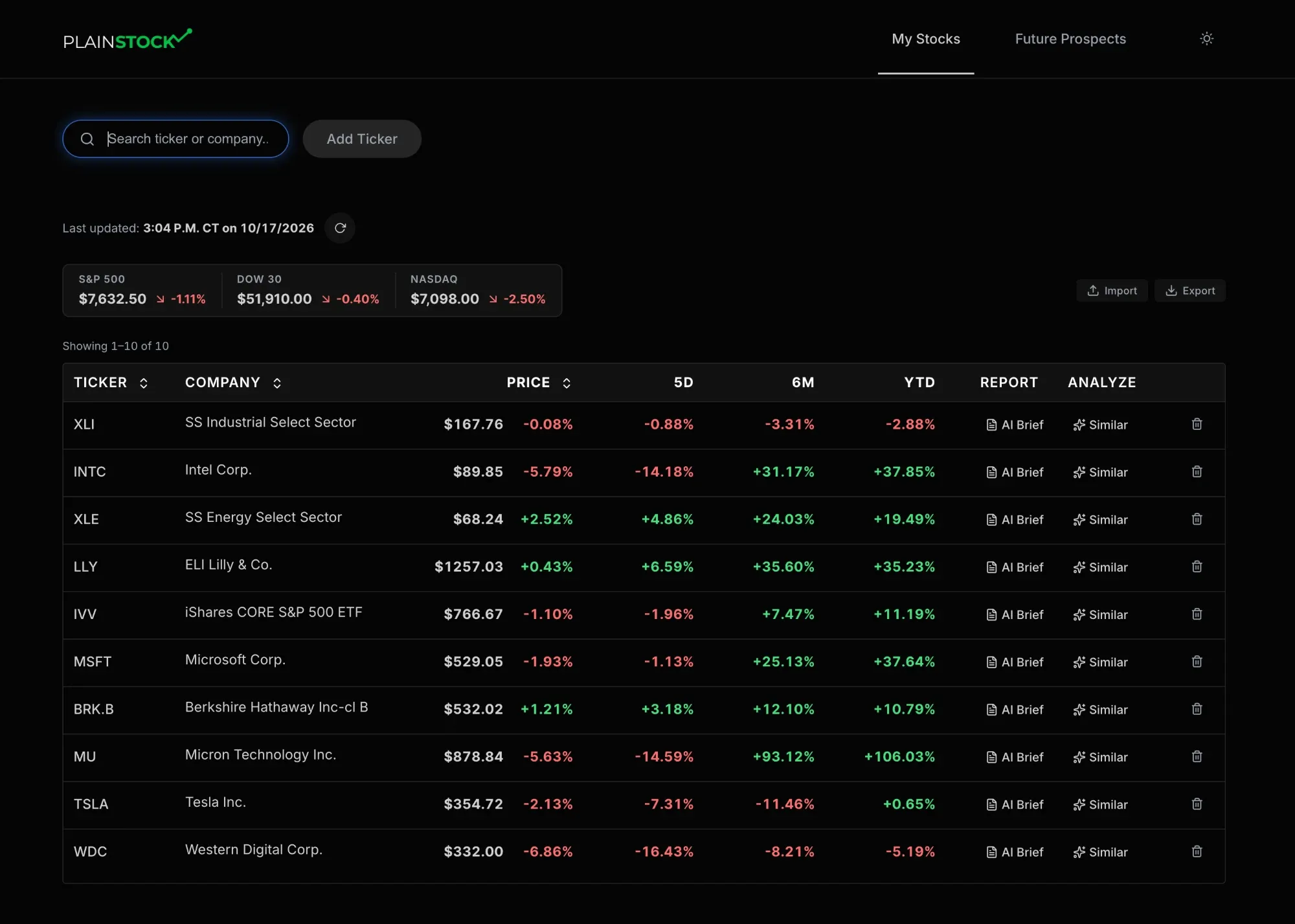The width and height of the screenshot is (1295, 924).
Task: Open AI Brief for Tesla (TSLA)
Action: point(1015,804)
